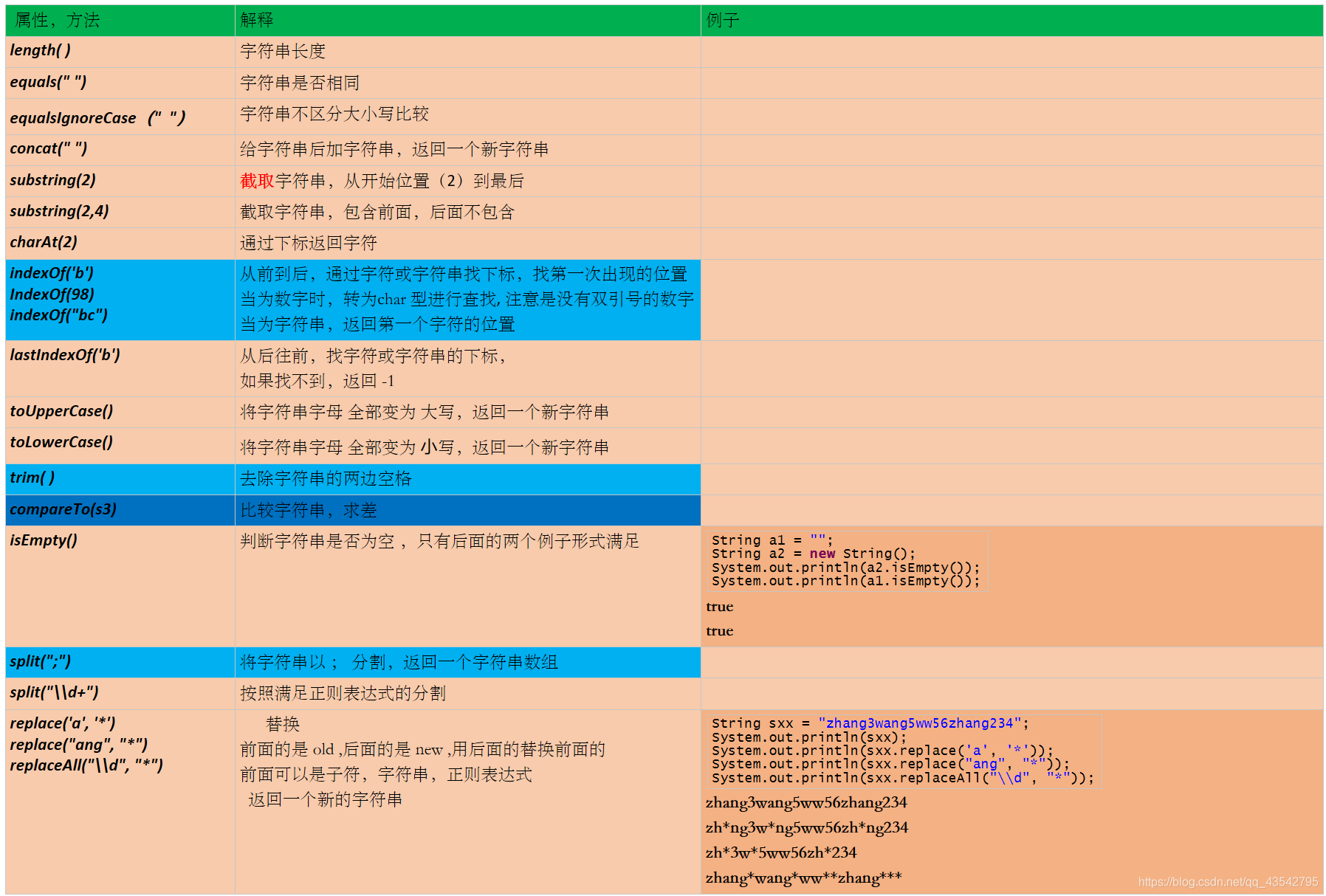Click the header cell '解释'
This screenshot has height=896, width=1326.
point(468,21)
